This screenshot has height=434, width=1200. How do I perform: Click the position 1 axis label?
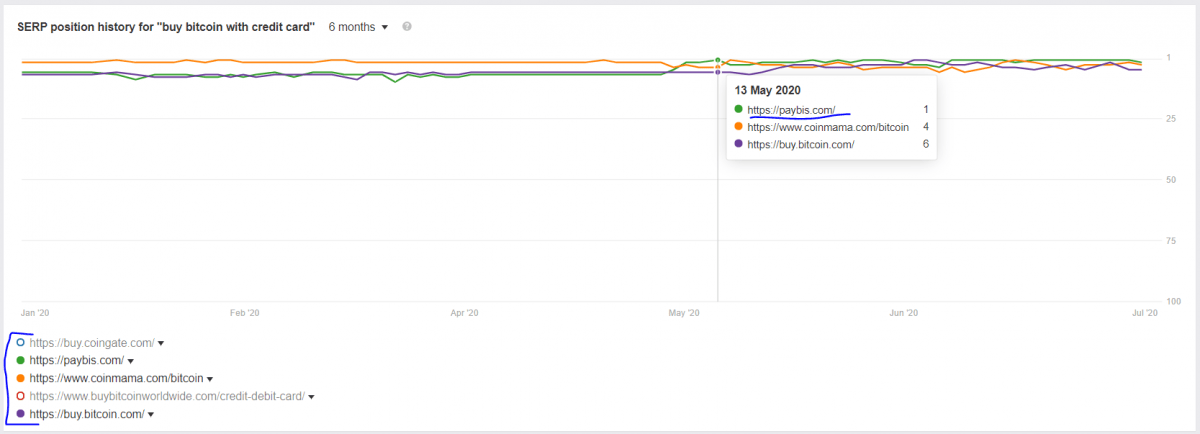point(1168,58)
